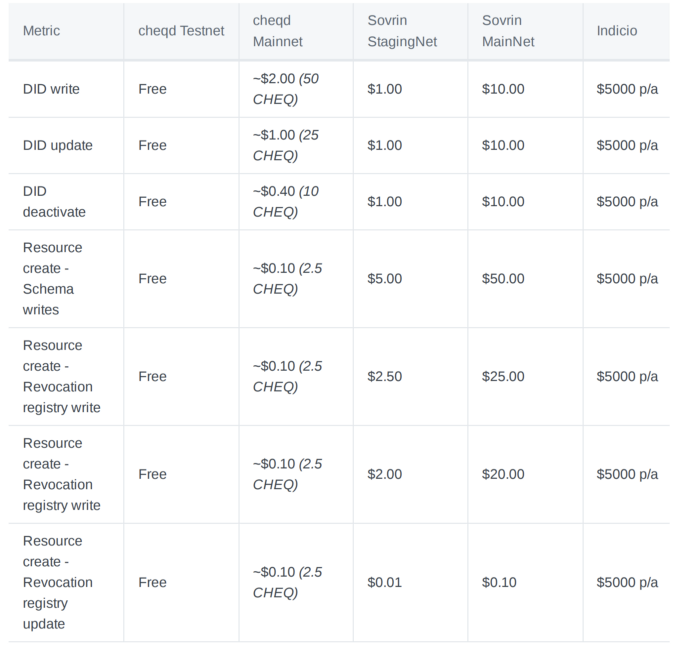
Task: Select the ~$1.00 (25 CHEQ) cell
Action: coord(286,145)
